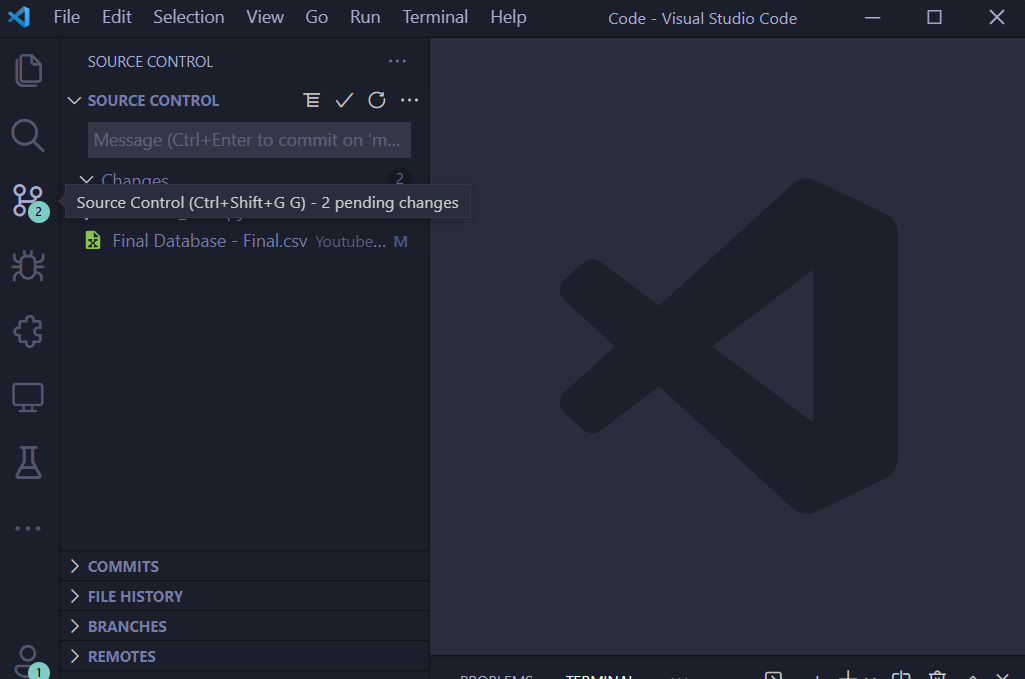Open the Accounts icon with 1 badge
This screenshot has width=1025, height=679.
(29, 661)
